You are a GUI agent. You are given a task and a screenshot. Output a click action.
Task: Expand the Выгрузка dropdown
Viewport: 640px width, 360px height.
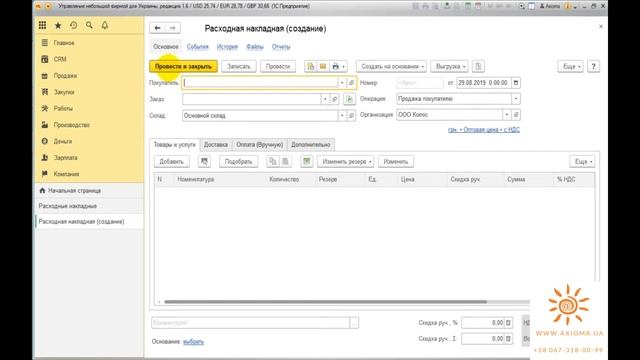449,66
